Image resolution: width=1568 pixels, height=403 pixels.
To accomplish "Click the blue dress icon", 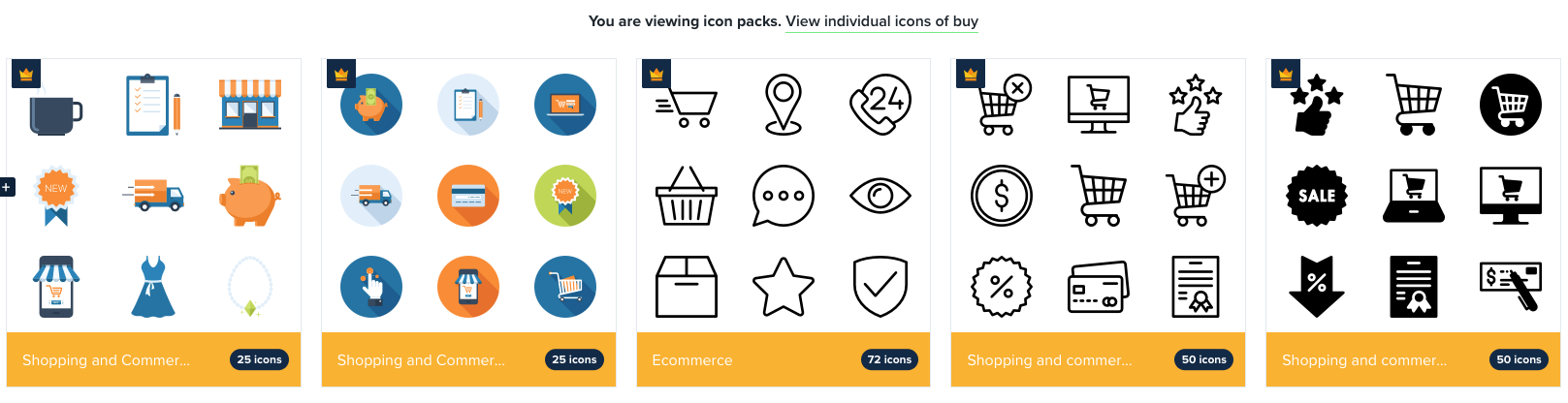I will pos(153,287).
